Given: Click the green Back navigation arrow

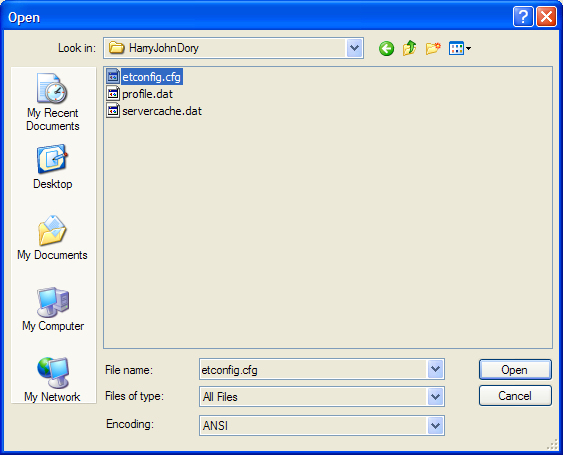Looking at the screenshot, I should coord(386,48).
